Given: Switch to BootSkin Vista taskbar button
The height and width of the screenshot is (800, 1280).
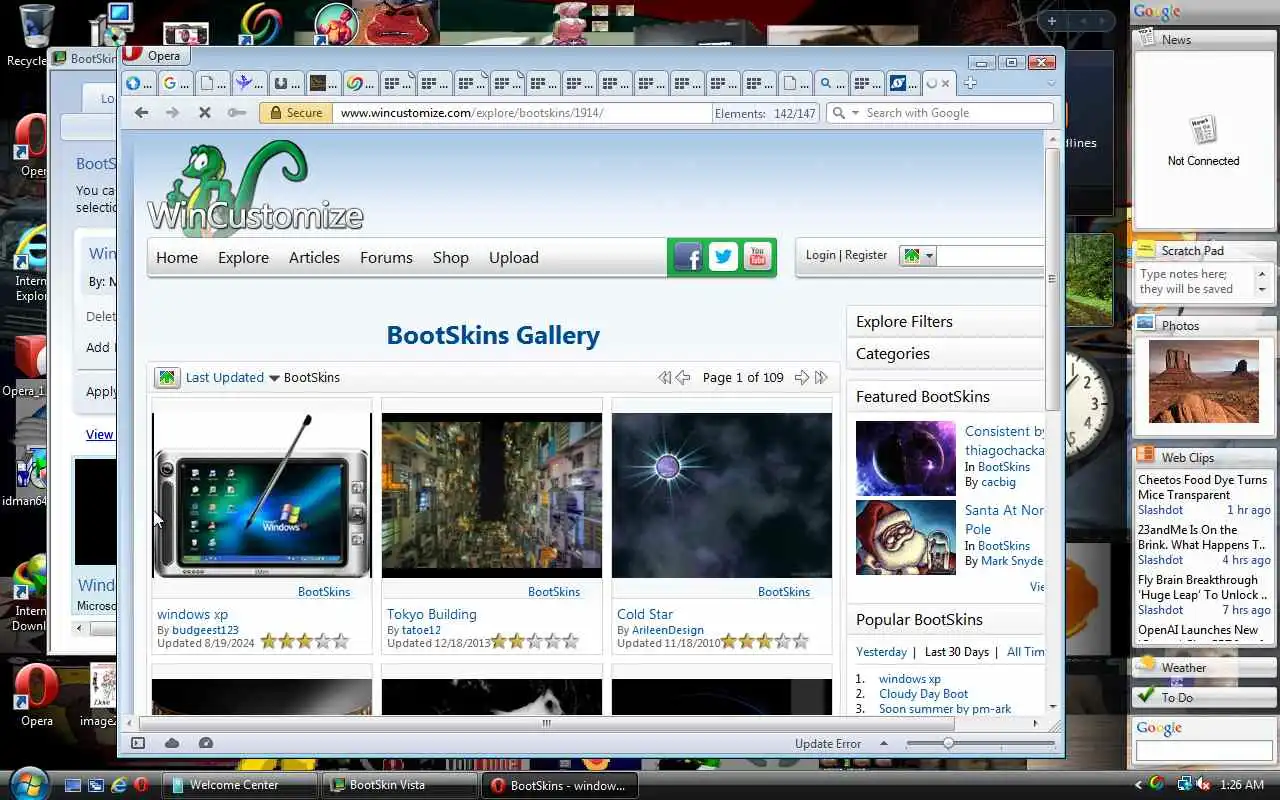Looking at the screenshot, I should [x=400, y=785].
